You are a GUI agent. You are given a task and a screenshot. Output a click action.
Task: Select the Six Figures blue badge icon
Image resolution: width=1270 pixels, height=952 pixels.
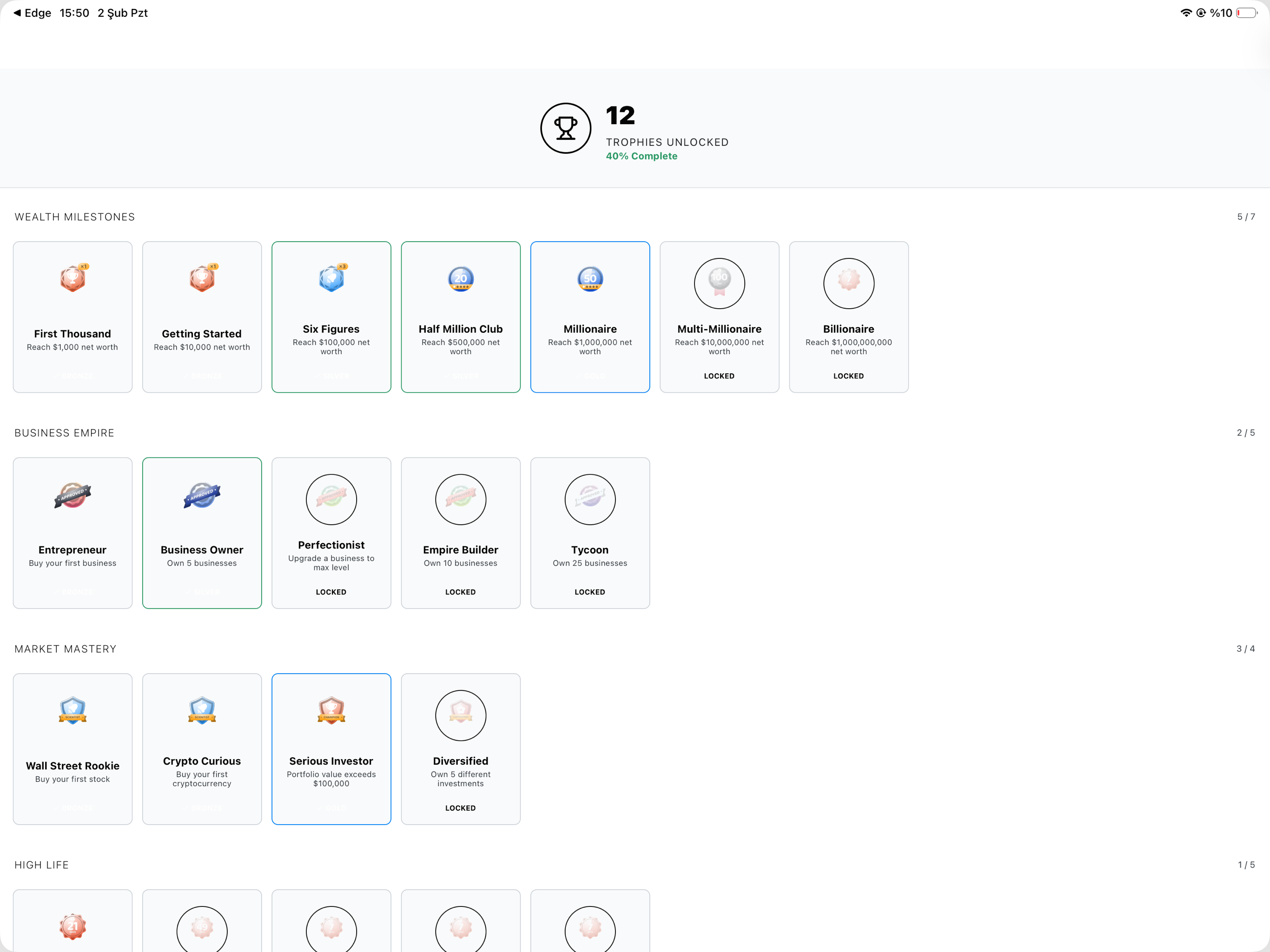pyautogui.click(x=332, y=278)
